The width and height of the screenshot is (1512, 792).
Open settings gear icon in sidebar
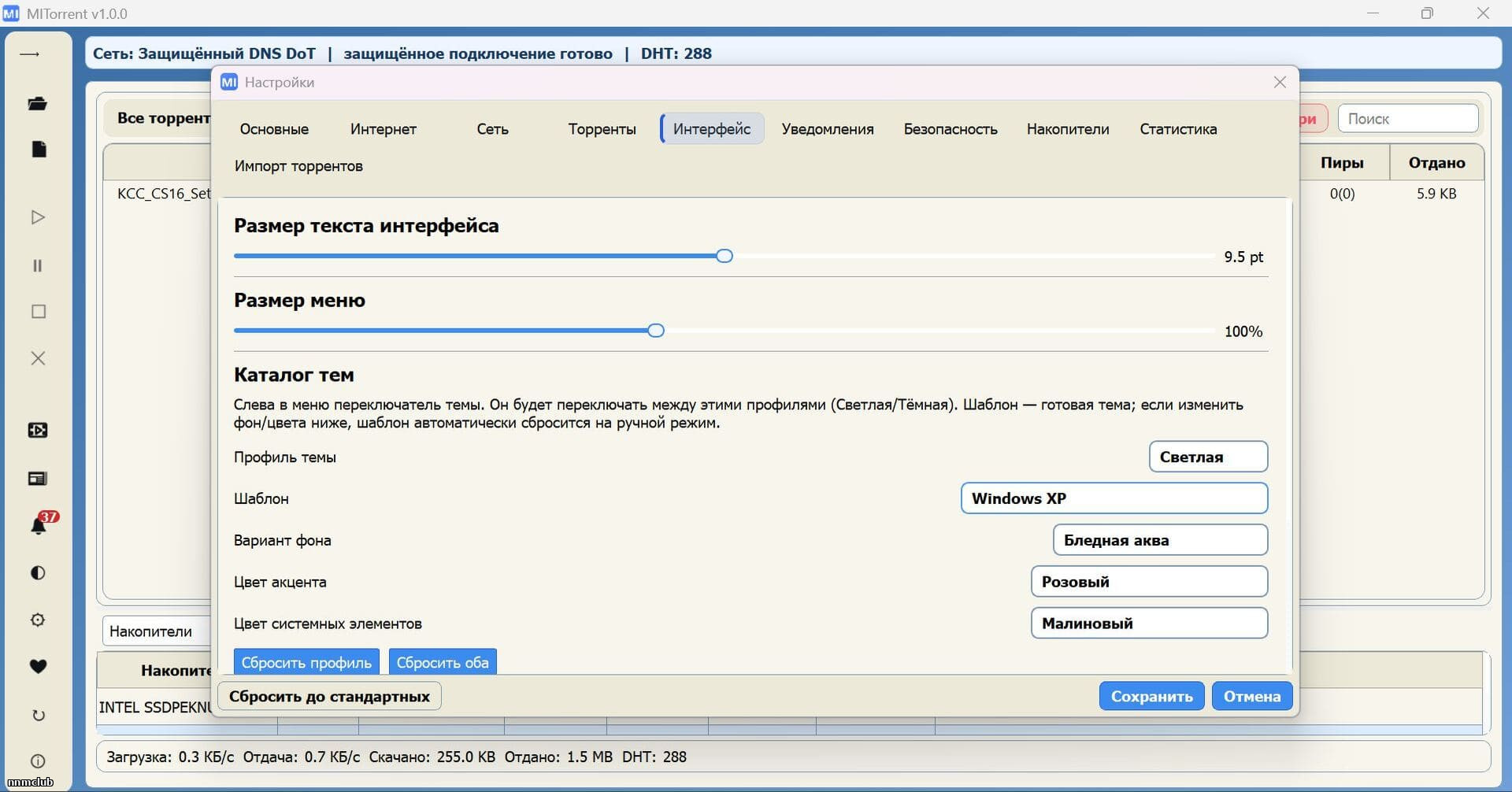[x=37, y=620]
